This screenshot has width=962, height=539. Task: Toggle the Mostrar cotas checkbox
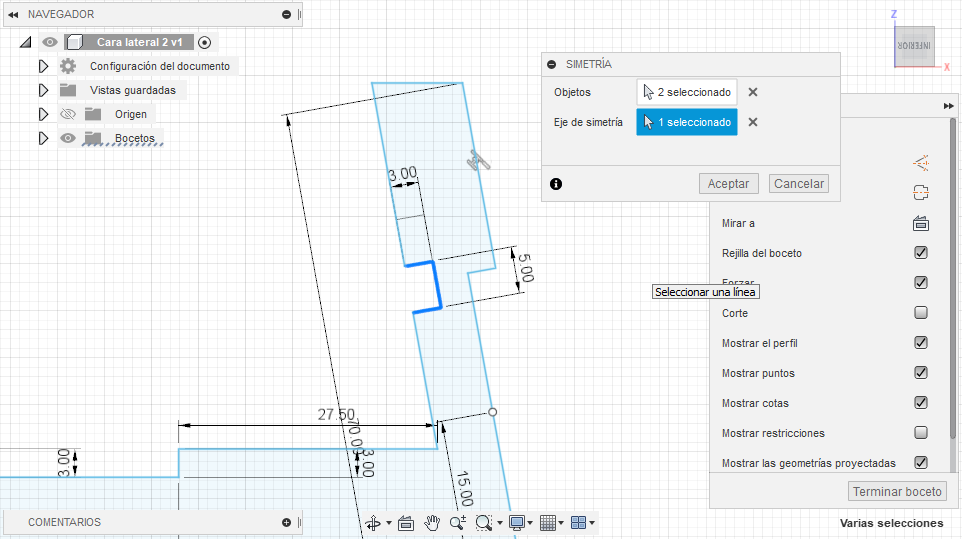click(x=921, y=403)
